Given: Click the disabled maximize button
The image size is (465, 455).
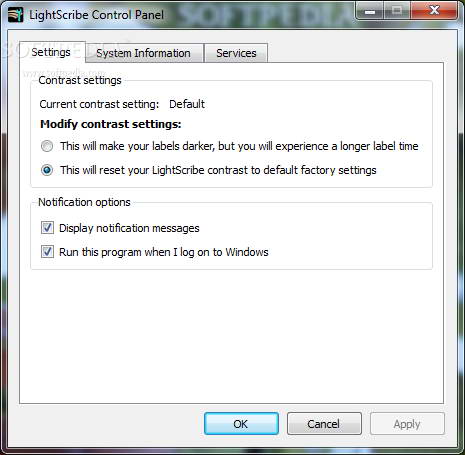Looking at the screenshot, I should click(x=397, y=11).
